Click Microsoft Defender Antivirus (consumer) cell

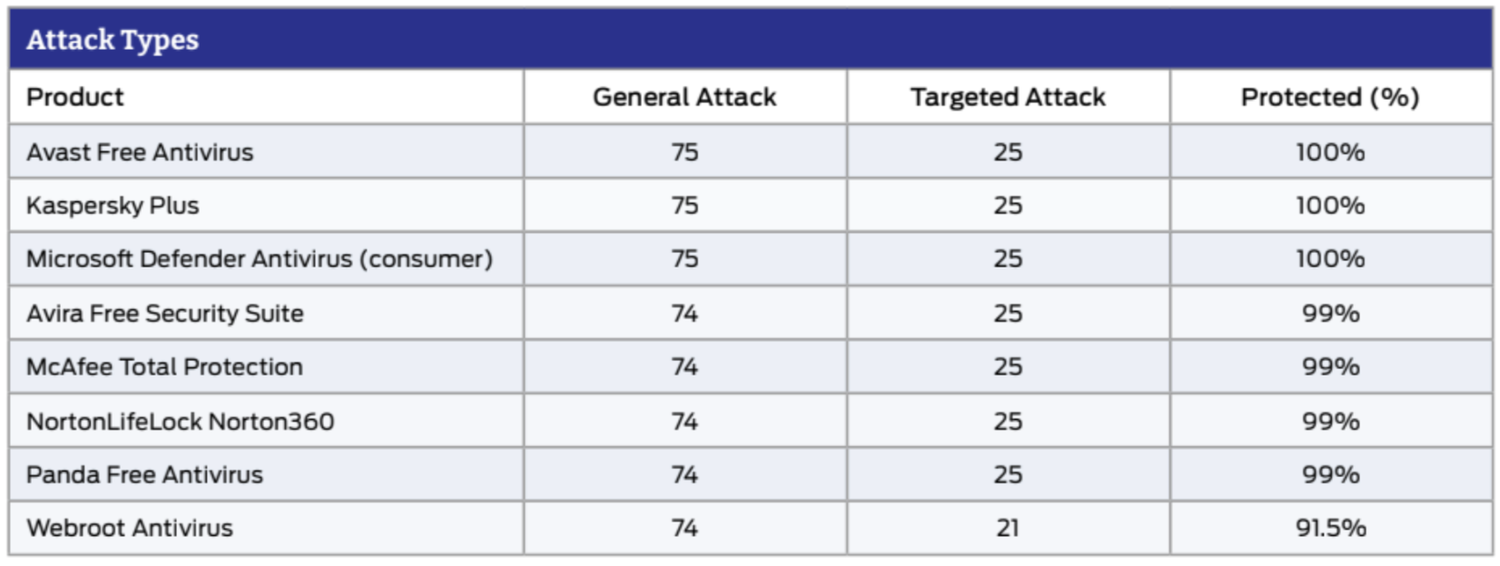click(x=259, y=259)
